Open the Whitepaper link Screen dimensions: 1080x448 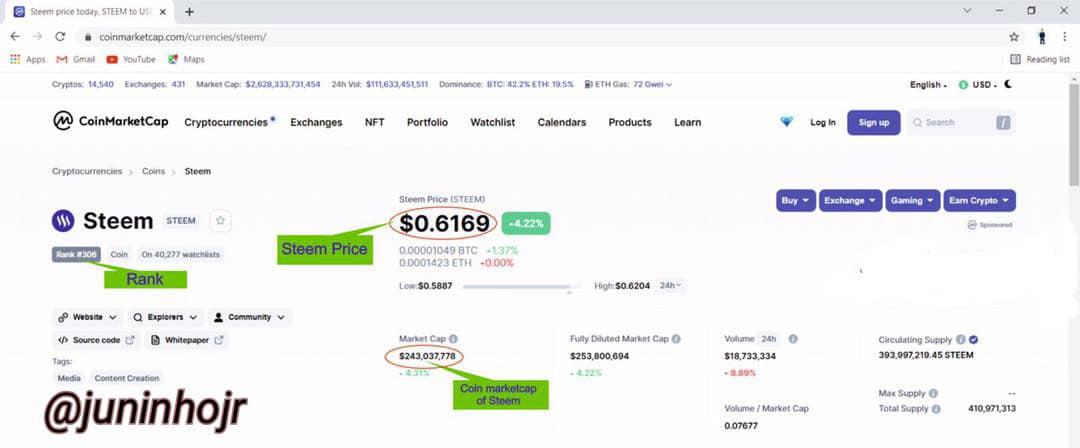click(187, 340)
